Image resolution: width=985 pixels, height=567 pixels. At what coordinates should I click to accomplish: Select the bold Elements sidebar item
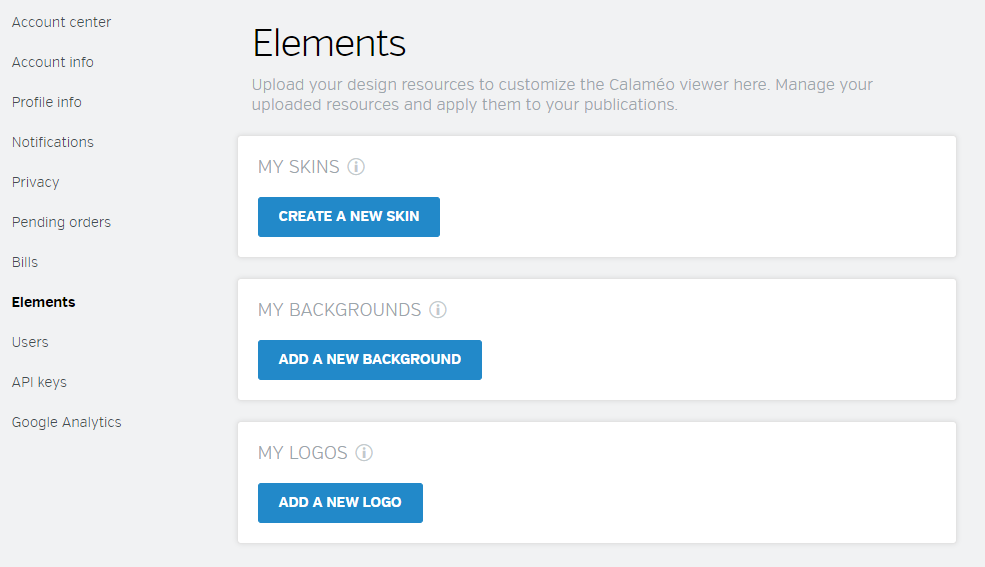[43, 302]
